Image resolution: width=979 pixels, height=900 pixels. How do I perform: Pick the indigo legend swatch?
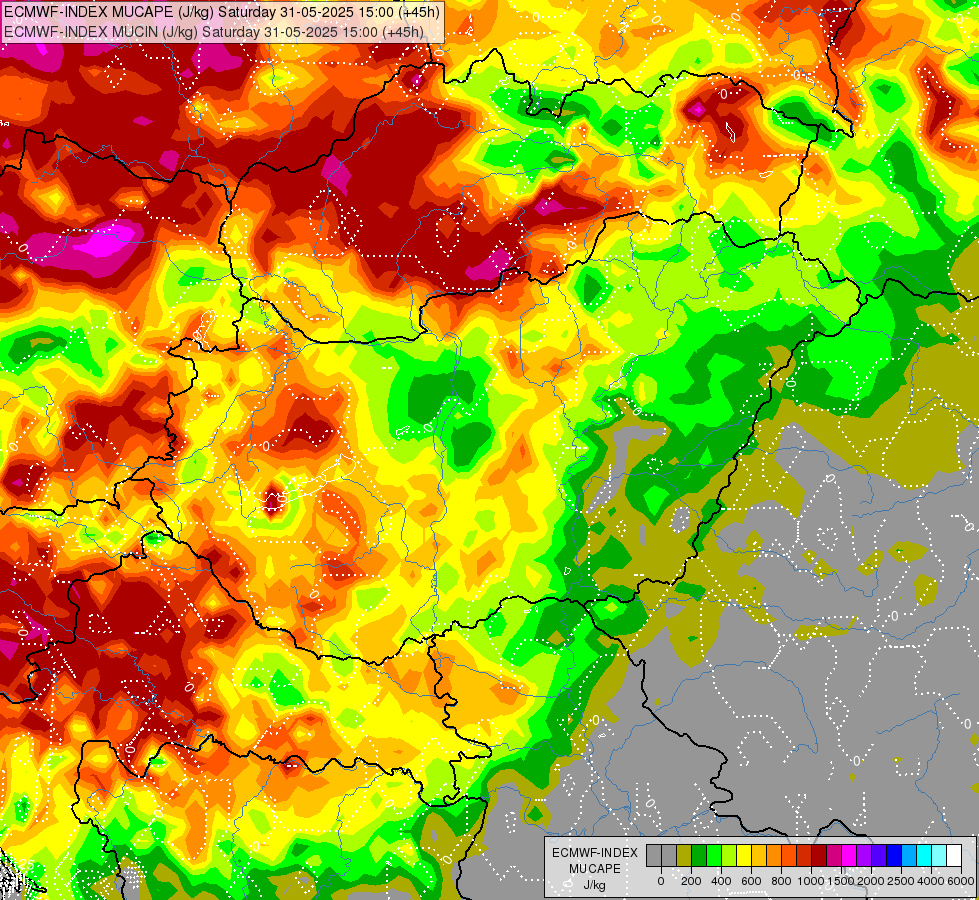click(x=880, y=856)
